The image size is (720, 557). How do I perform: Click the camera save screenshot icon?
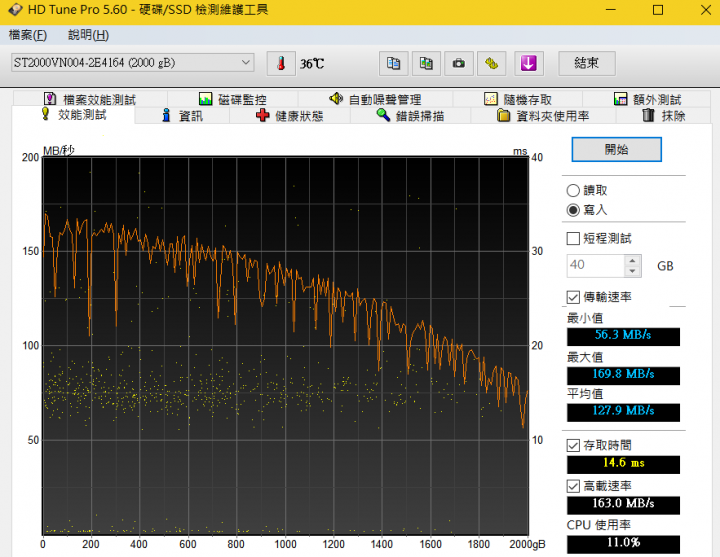pyautogui.click(x=459, y=63)
